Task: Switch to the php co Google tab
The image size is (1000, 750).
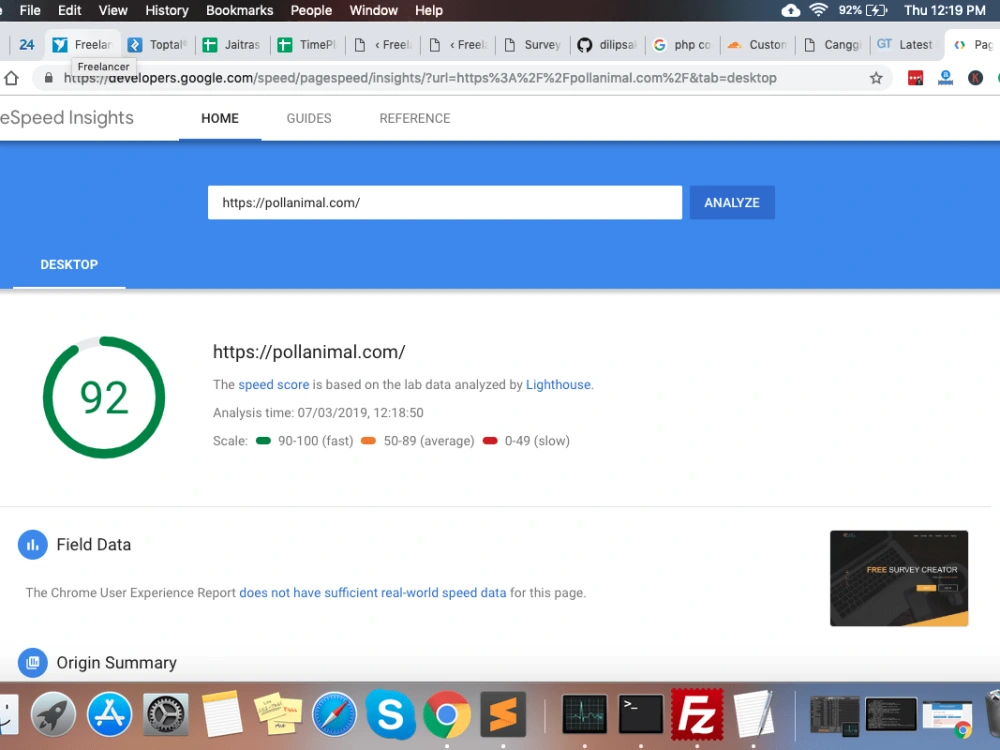Action: click(x=682, y=45)
